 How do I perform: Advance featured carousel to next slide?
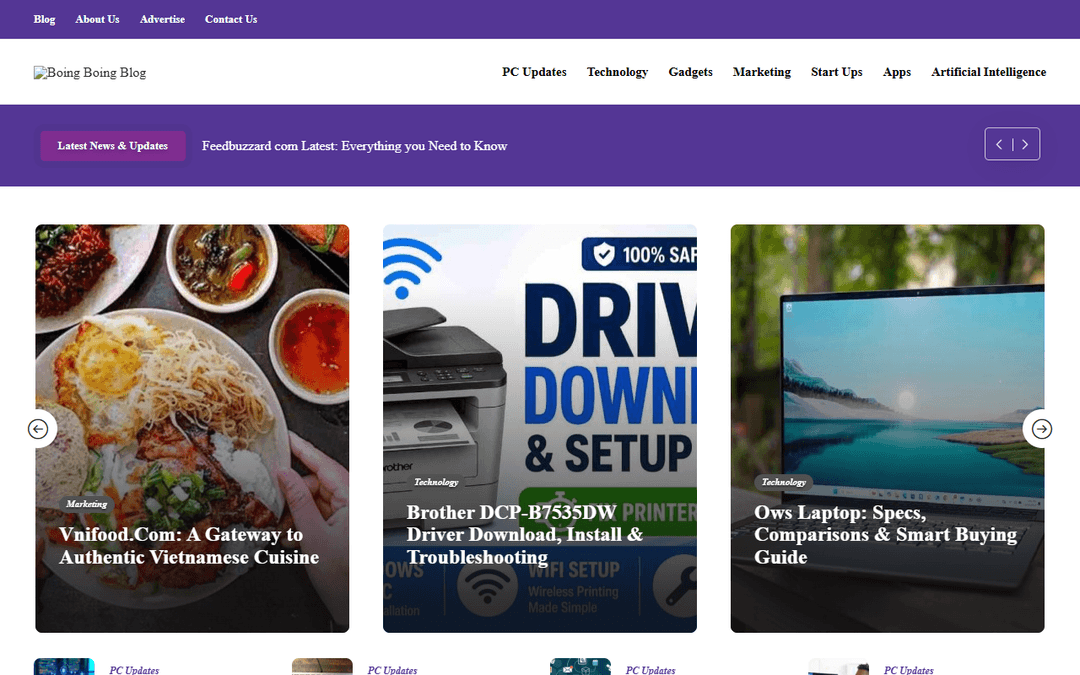point(1041,429)
